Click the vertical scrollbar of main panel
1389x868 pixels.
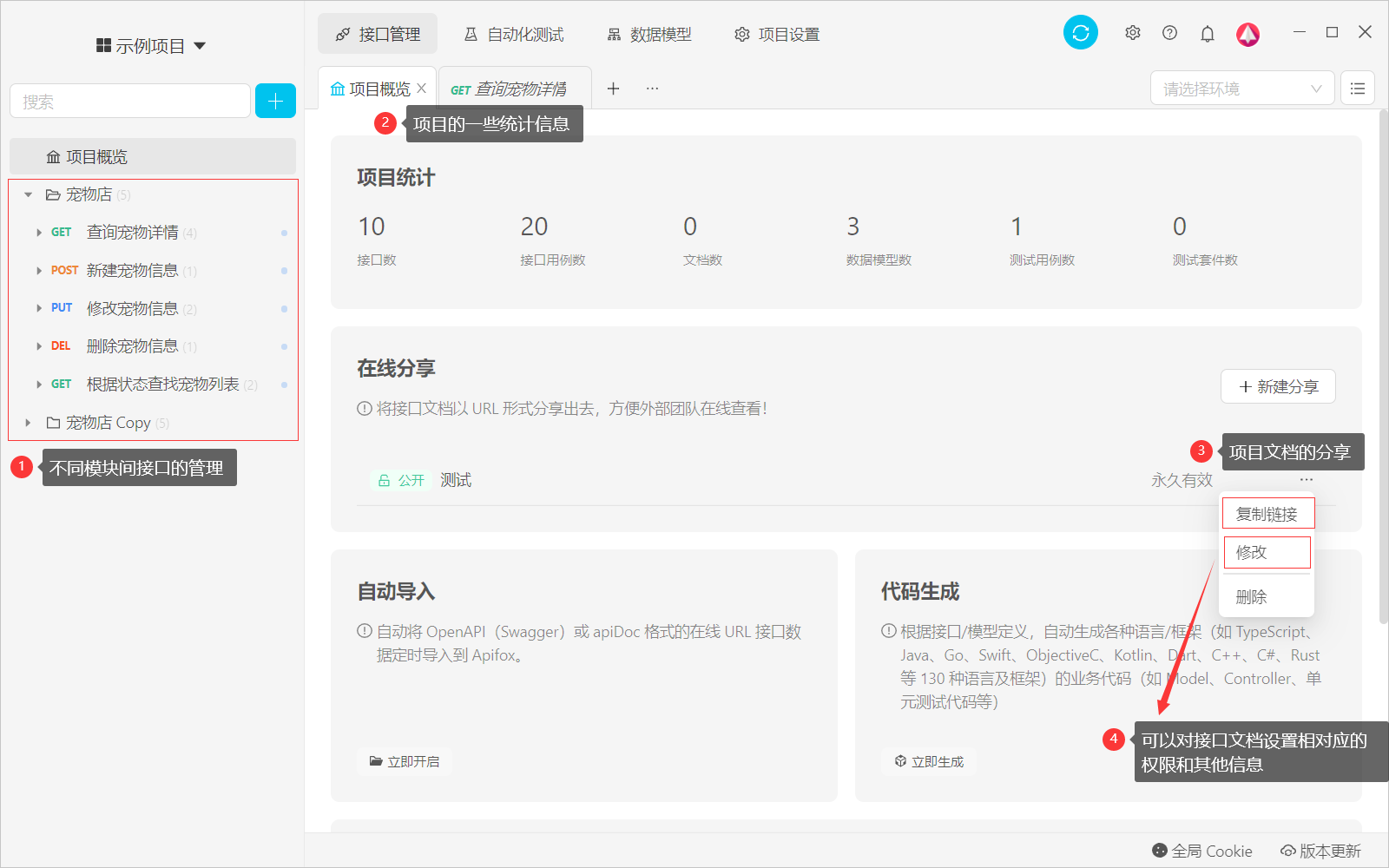pyautogui.click(x=1383, y=365)
